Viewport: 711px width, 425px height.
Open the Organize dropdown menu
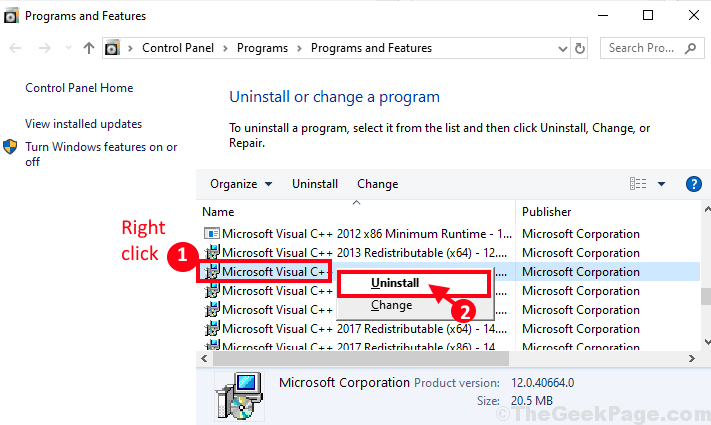pyautogui.click(x=241, y=184)
